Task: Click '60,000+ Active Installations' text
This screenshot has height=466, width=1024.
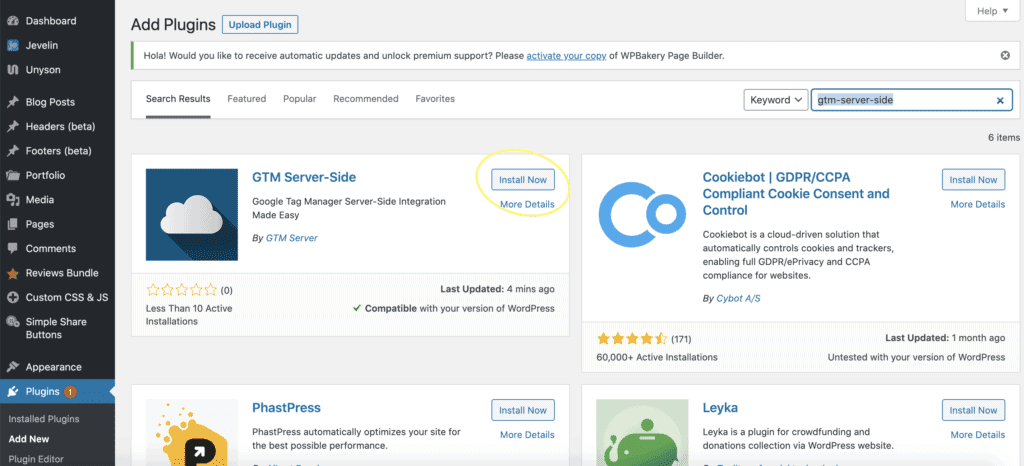Action: (657, 358)
